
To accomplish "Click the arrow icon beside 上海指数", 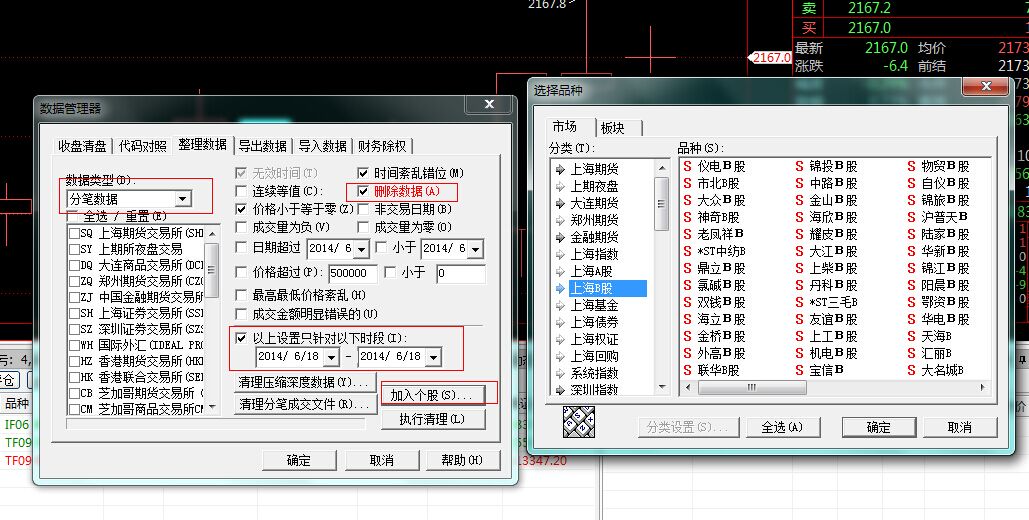I will (560, 254).
